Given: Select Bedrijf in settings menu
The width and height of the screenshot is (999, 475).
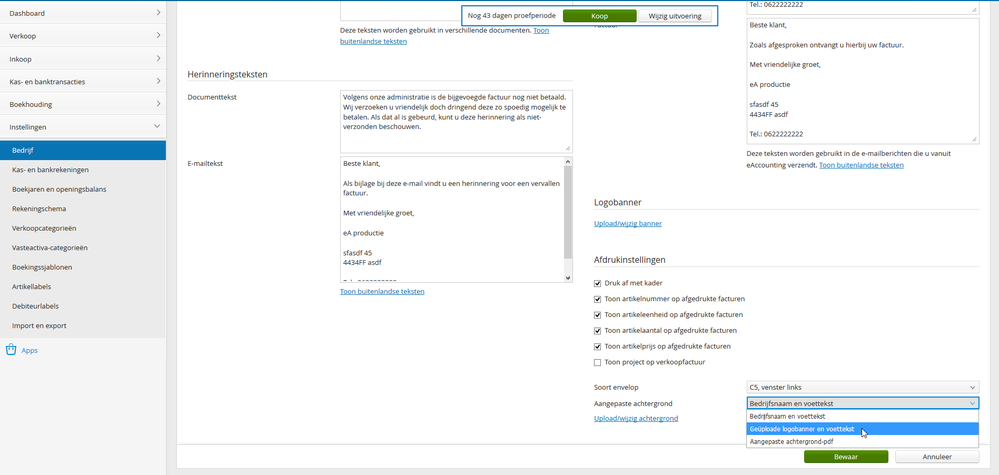Looking at the screenshot, I should [x=83, y=150].
